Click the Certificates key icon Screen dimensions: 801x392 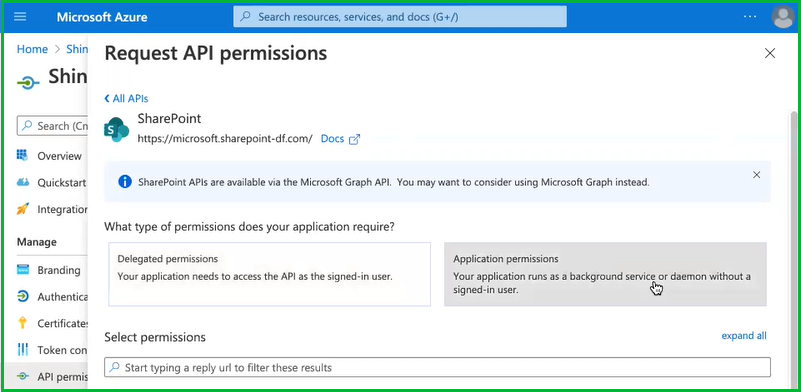22,323
